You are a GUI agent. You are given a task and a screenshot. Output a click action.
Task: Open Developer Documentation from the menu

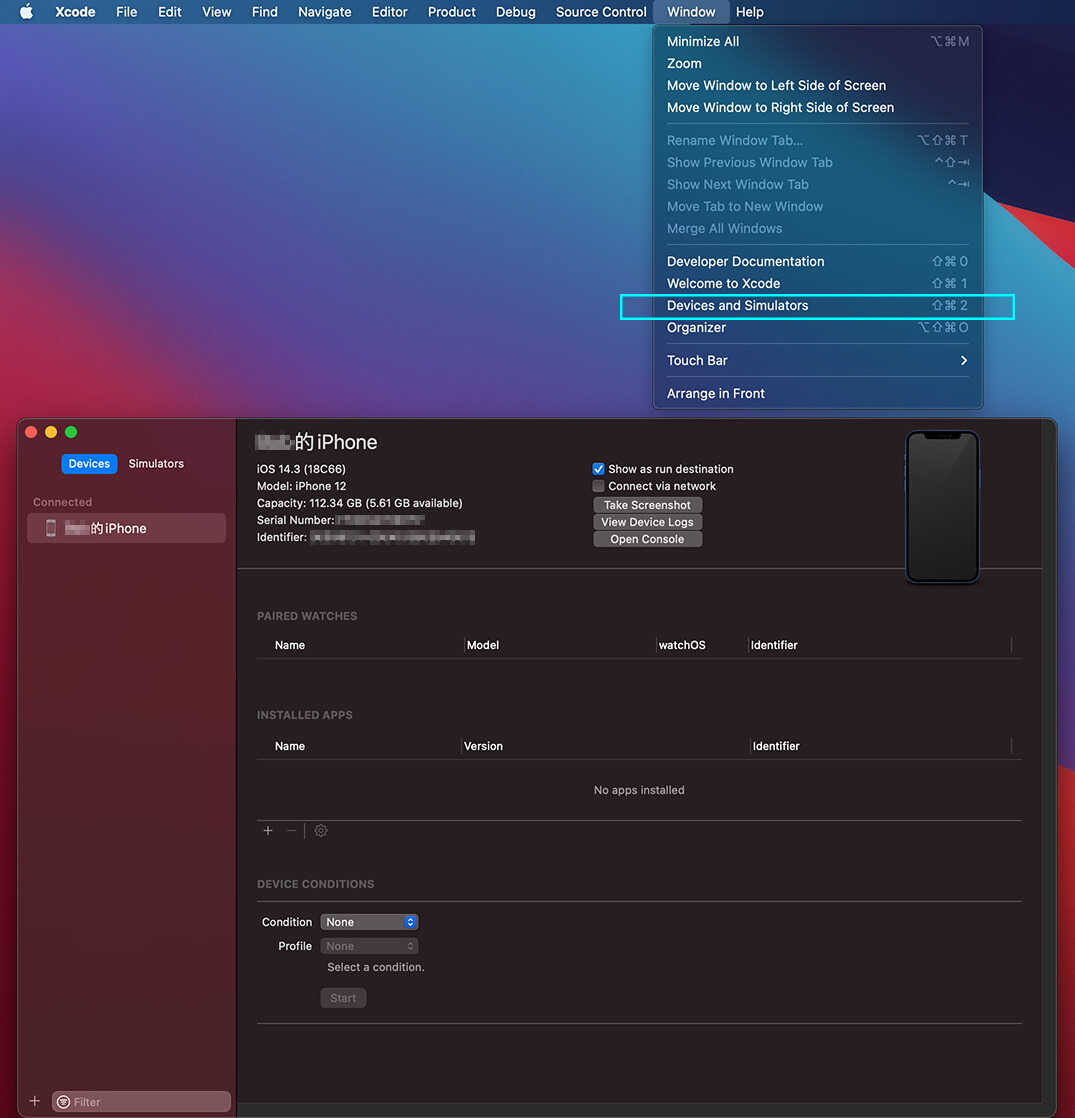click(x=817, y=262)
